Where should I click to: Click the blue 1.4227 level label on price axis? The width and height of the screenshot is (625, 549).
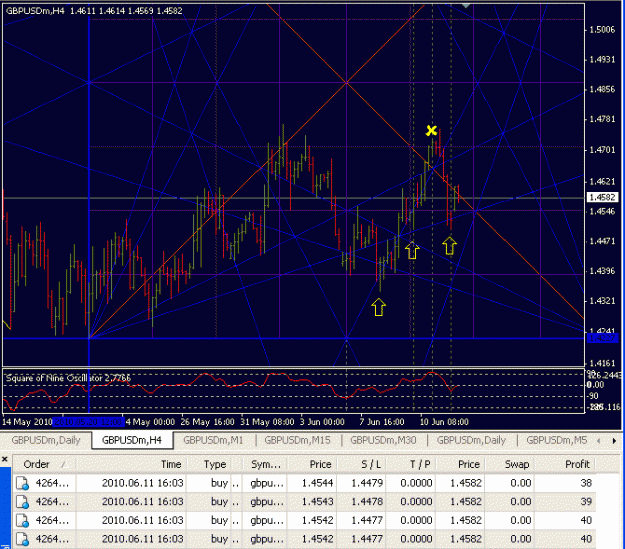(x=602, y=338)
